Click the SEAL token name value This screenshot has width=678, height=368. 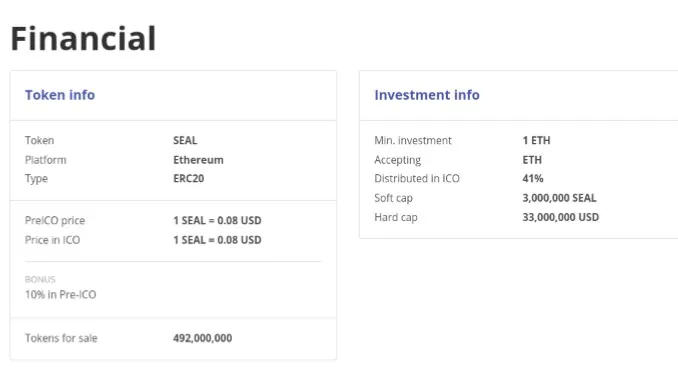[185, 141]
